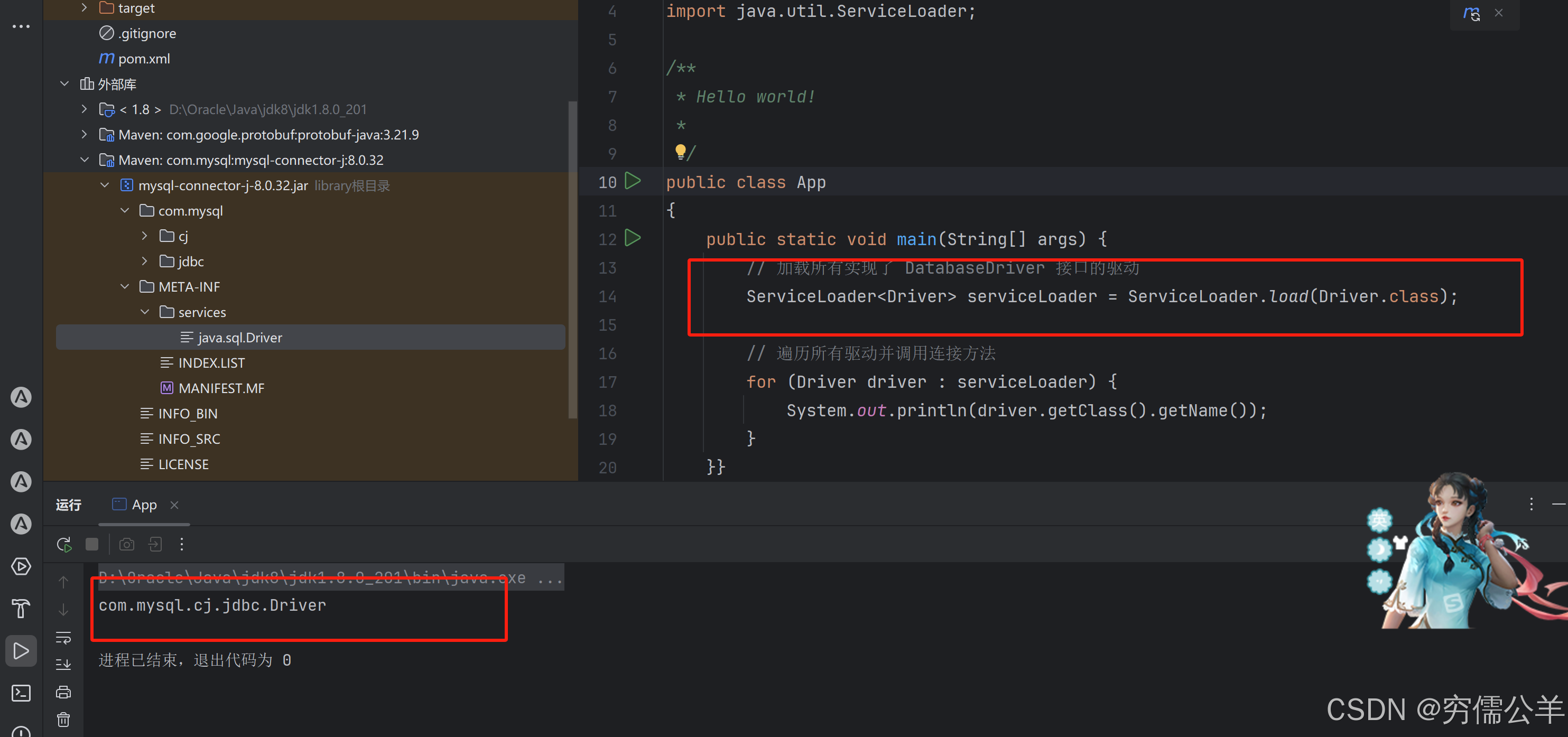Select the App run tab
The image size is (1568, 737).
(144, 505)
